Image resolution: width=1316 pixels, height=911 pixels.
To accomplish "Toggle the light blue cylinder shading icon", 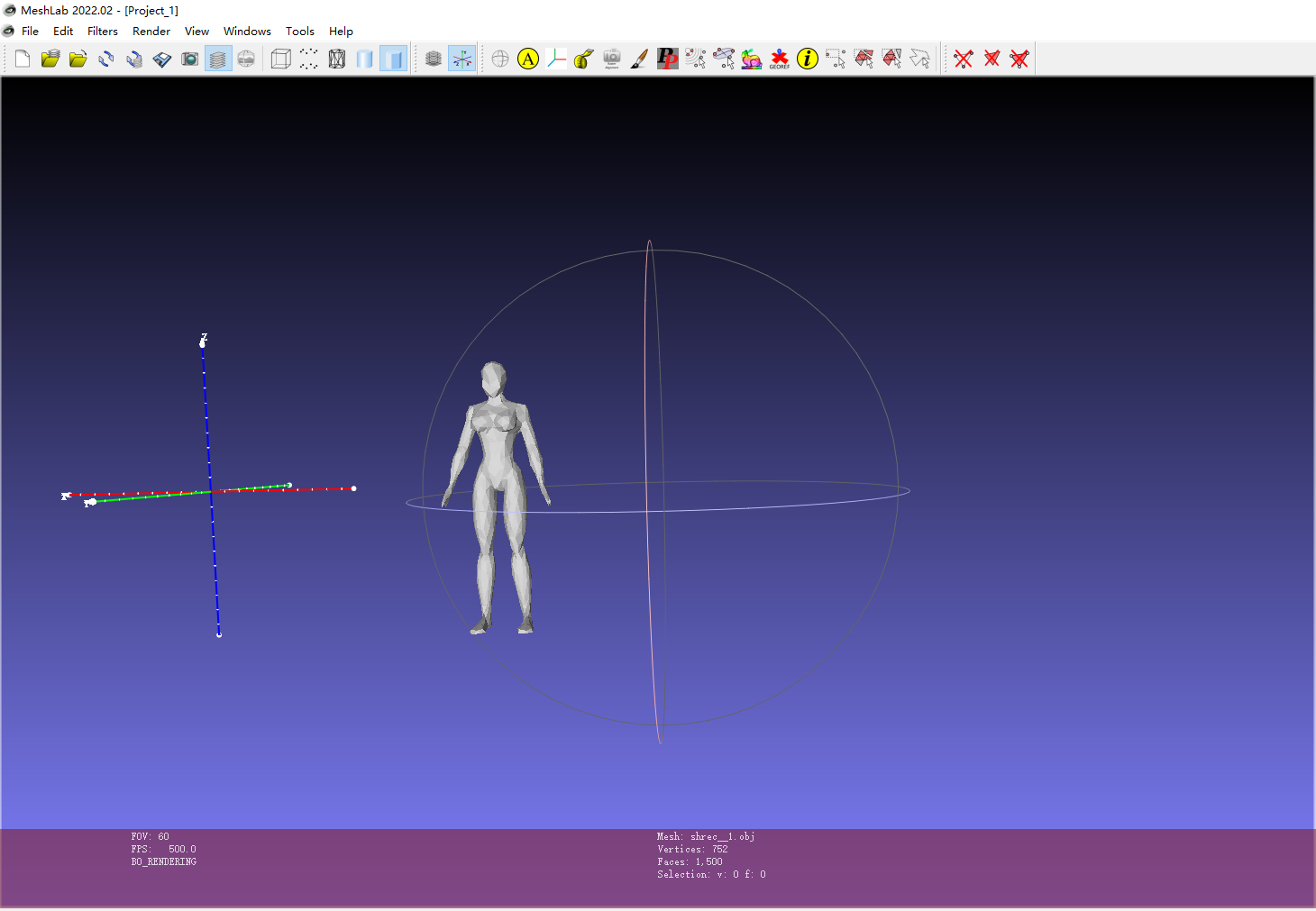I will [x=365, y=59].
